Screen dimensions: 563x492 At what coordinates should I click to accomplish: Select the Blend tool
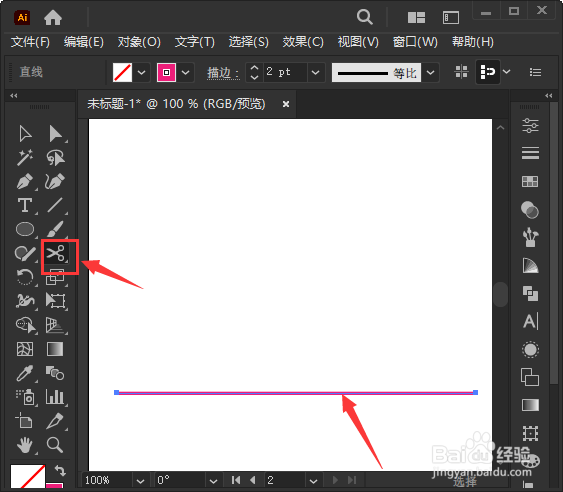tap(55, 373)
